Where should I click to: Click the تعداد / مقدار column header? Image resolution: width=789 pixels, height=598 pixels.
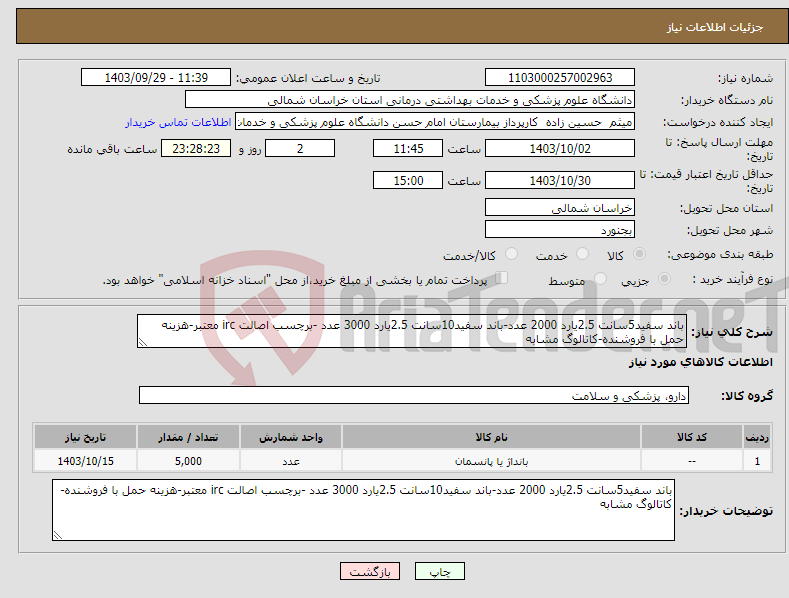(x=188, y=437)
